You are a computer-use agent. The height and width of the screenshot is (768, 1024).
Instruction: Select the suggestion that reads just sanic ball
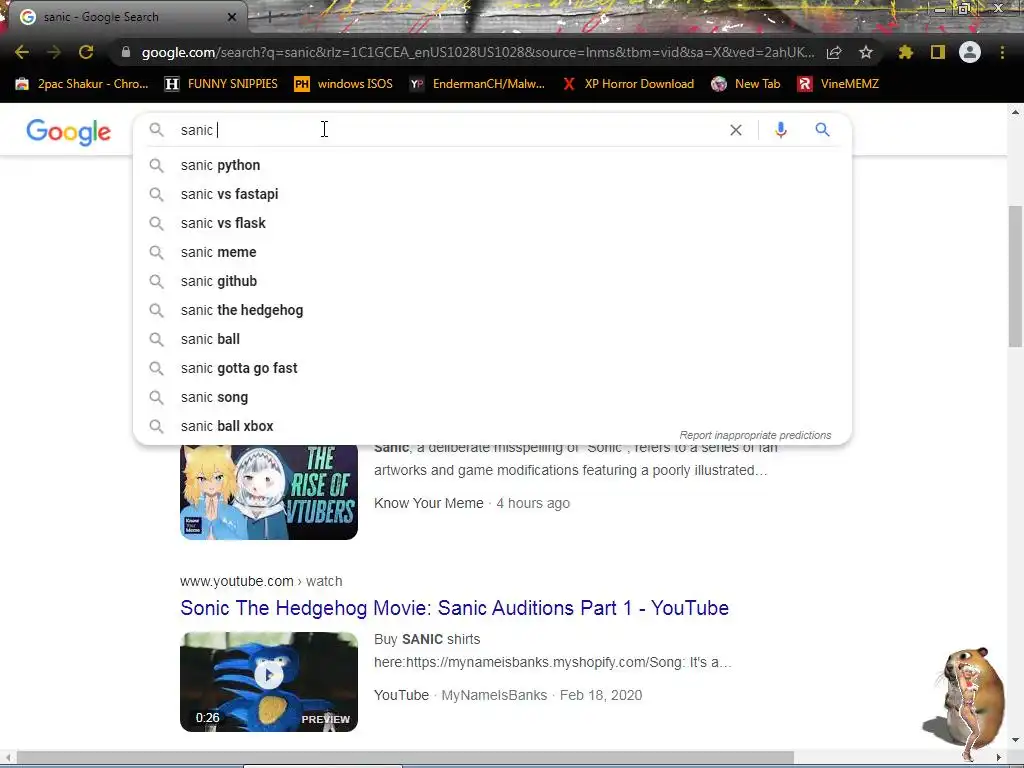(492, 339)
